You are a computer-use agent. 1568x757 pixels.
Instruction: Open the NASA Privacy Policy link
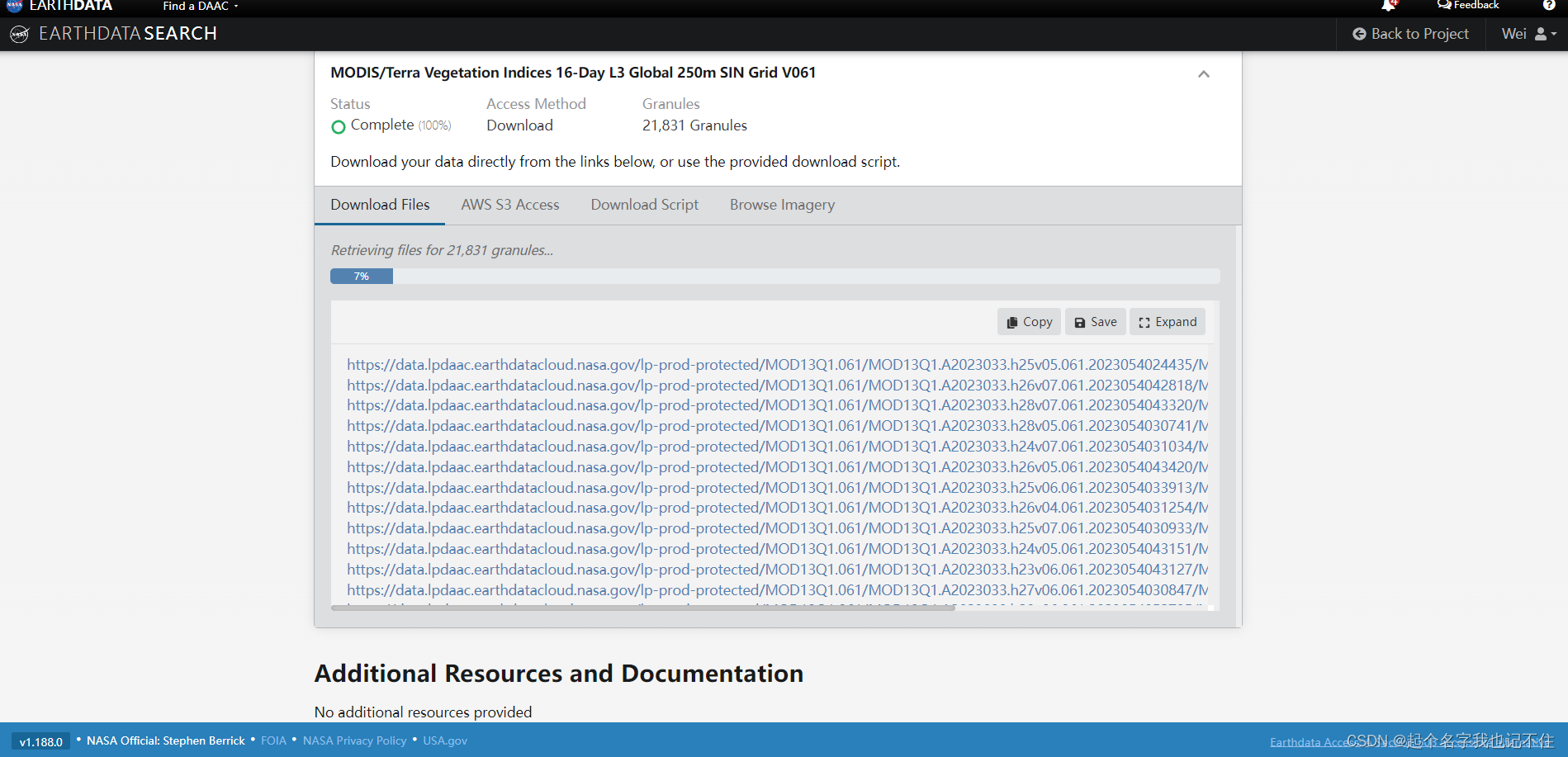(x=354, y=740)
